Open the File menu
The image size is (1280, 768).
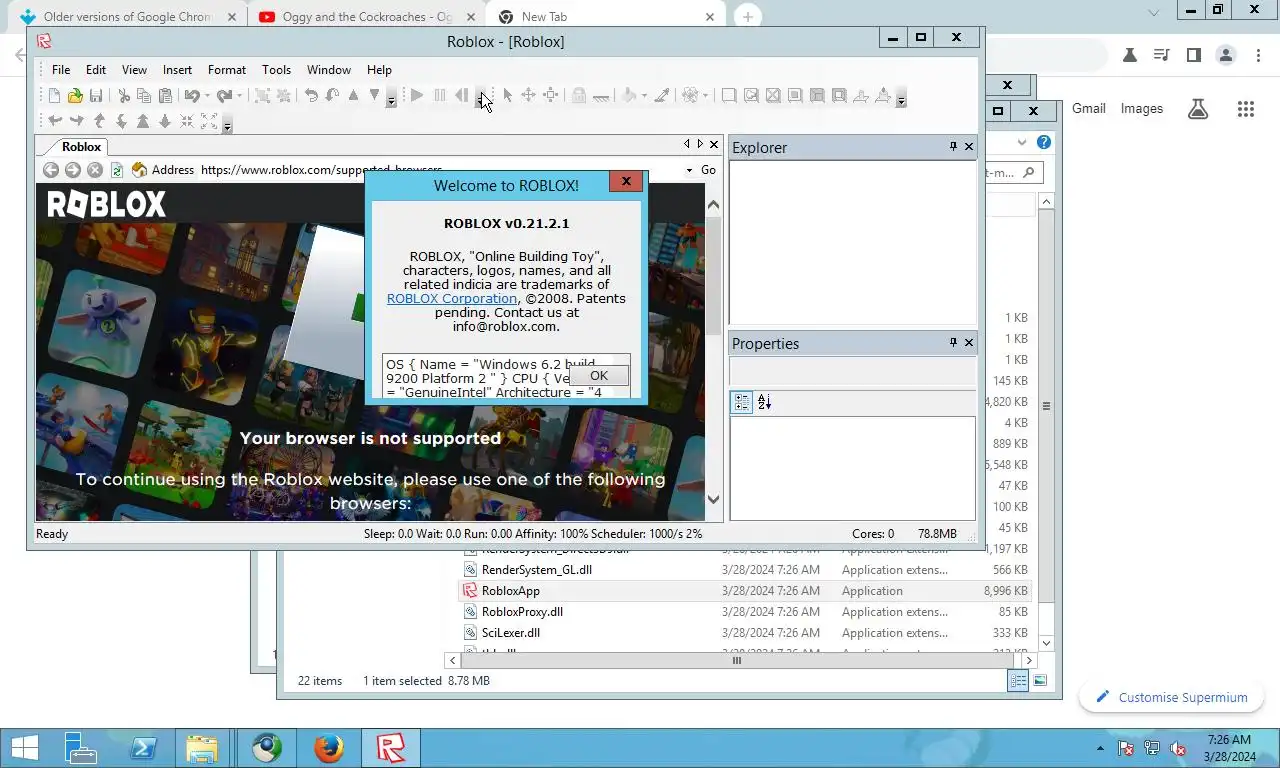tap(61, 70)
